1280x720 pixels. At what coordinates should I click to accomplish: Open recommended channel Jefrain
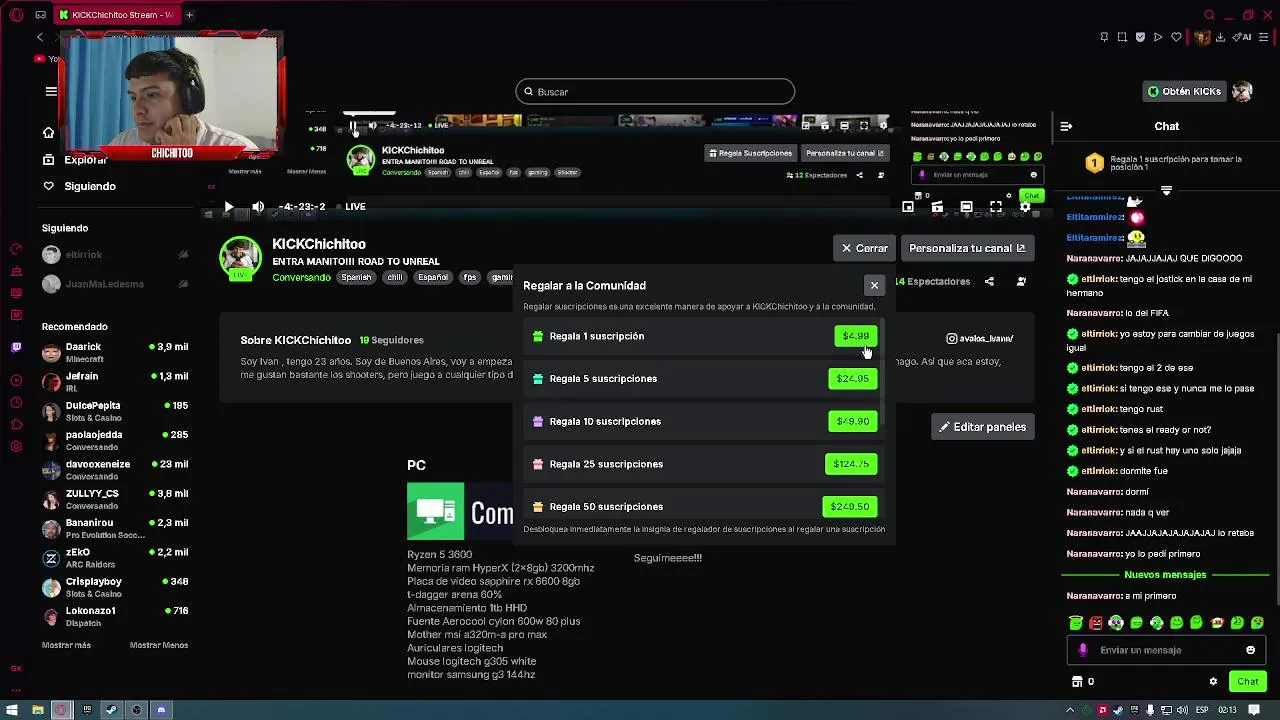(x=115, y=381)
